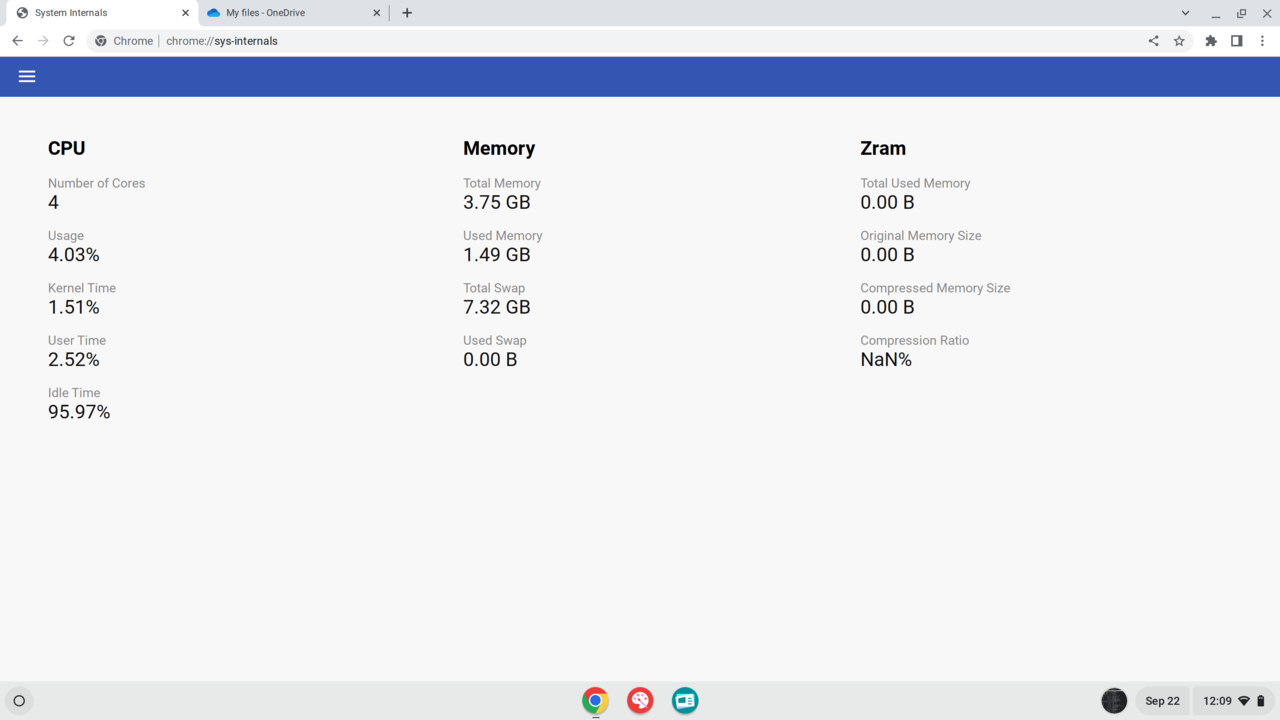1280x720 pixels.
Task: Close the System Internals tab
Action: coord(185,13)
